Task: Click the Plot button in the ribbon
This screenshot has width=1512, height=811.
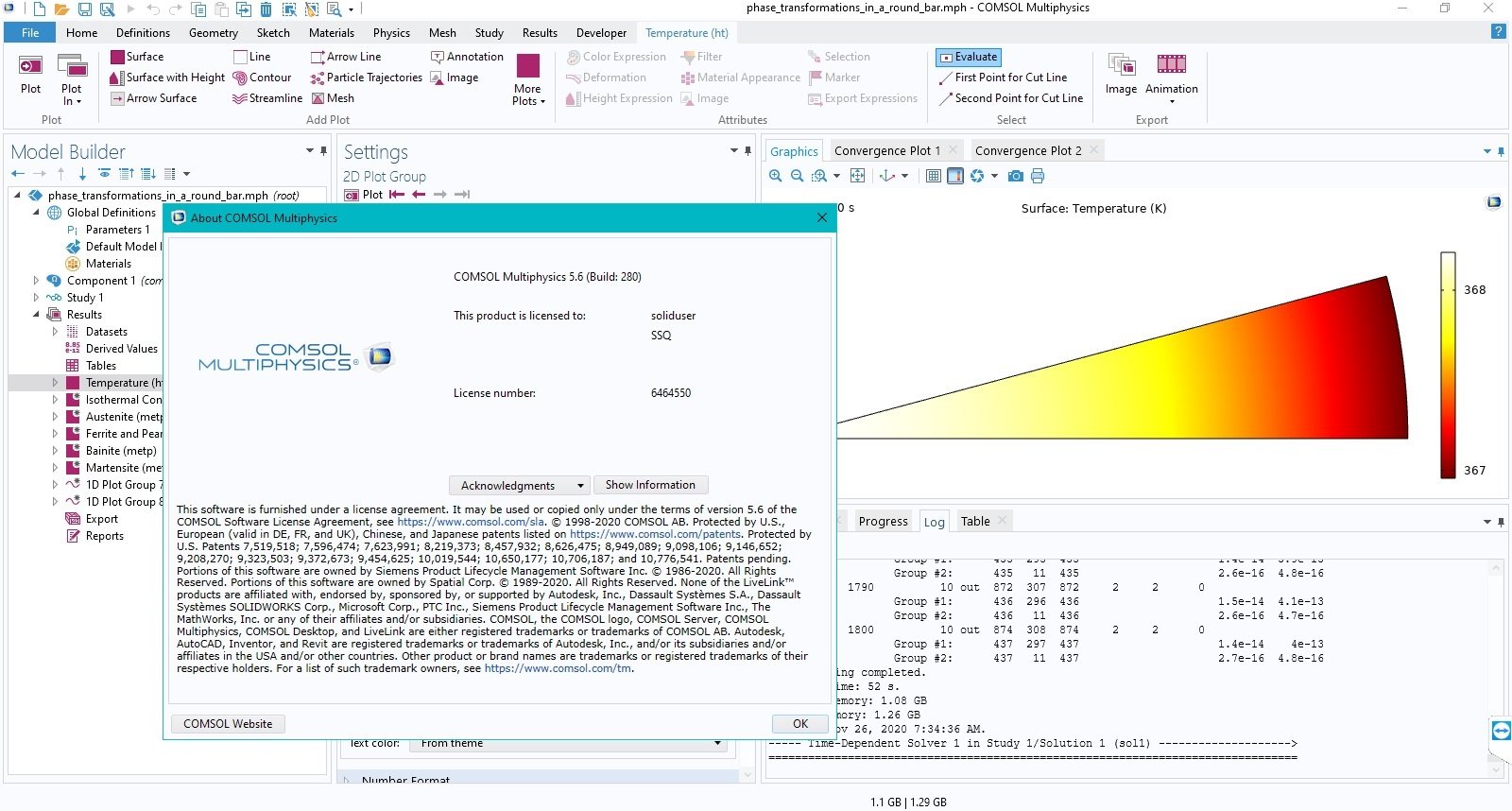Action: pyautogui.click(x=30, y=75)
